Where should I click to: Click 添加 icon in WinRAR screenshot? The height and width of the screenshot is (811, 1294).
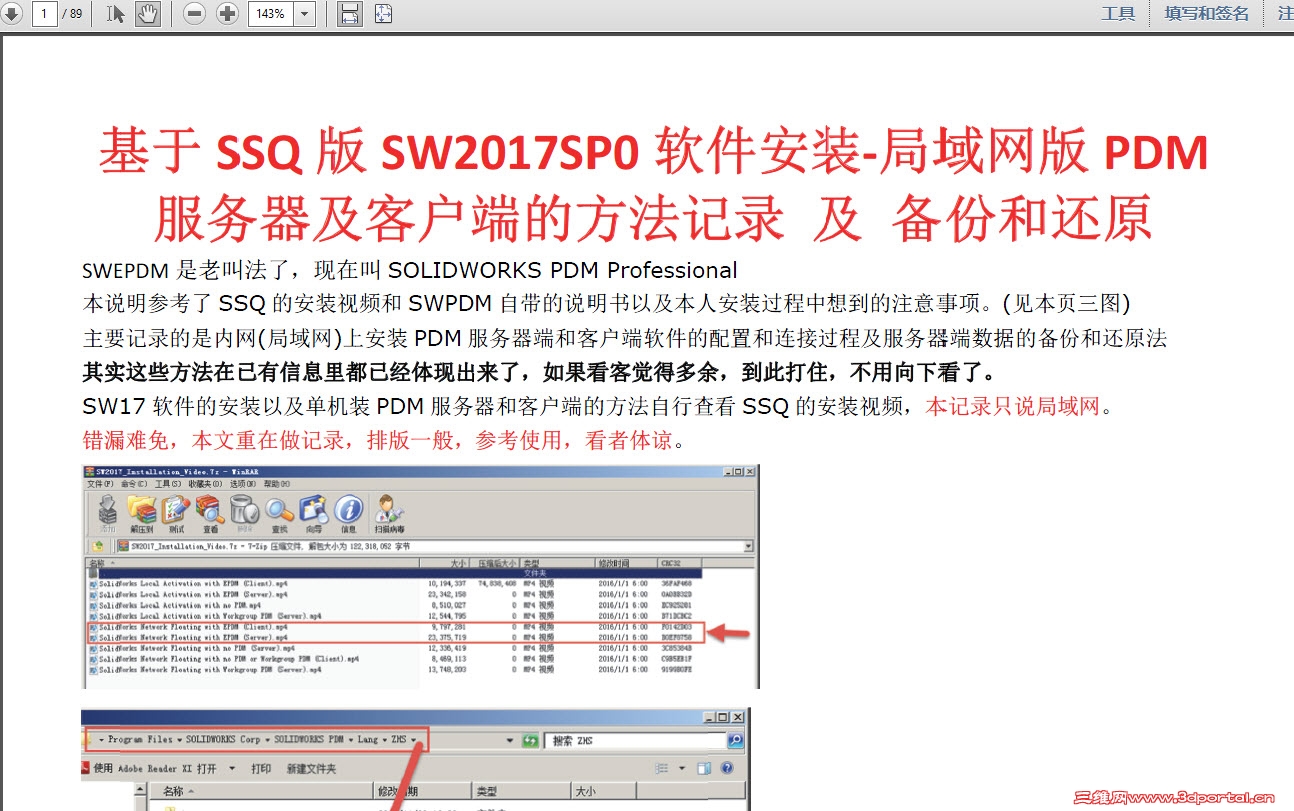tap(107, 514)
